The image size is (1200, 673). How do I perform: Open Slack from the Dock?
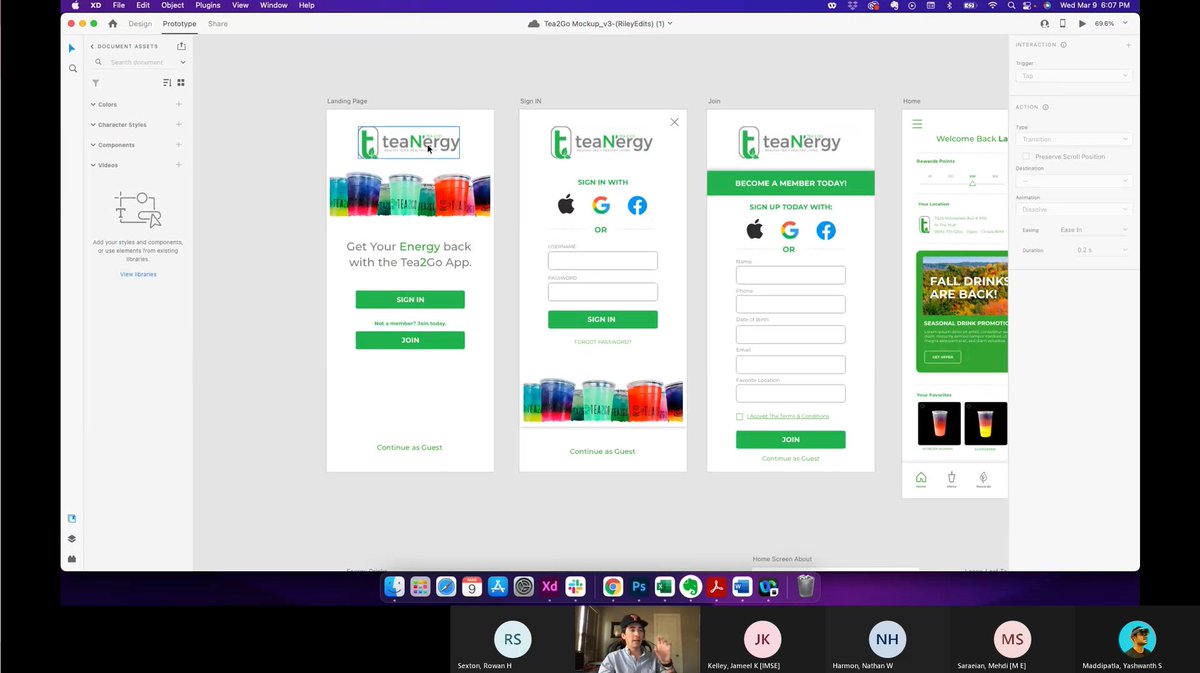point(575,587)
